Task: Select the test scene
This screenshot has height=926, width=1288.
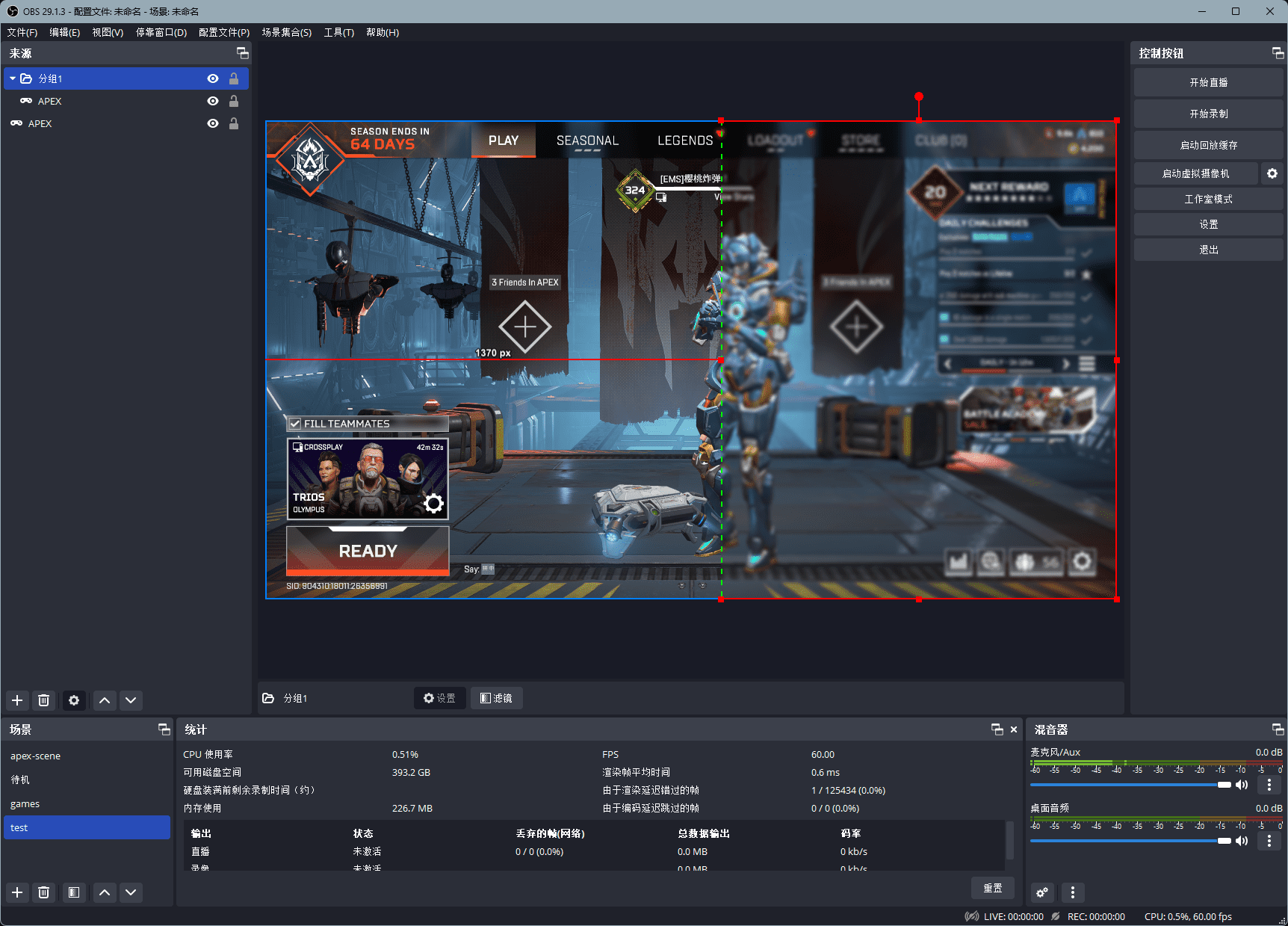Action: pos(87,827)
